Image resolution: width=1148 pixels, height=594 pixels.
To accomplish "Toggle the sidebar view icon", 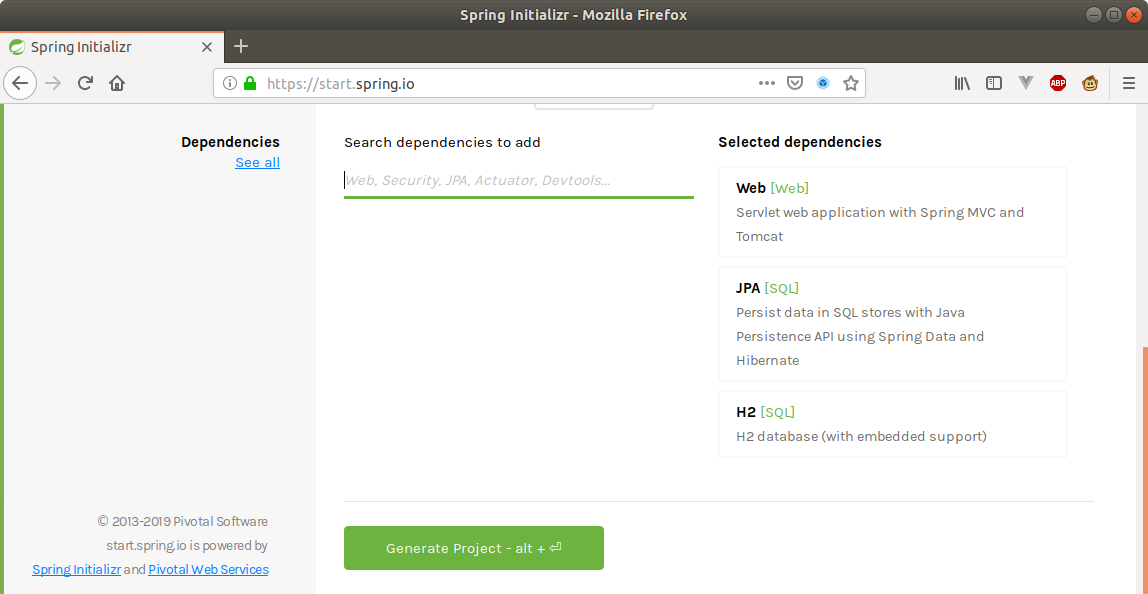I will click(994, 83).
